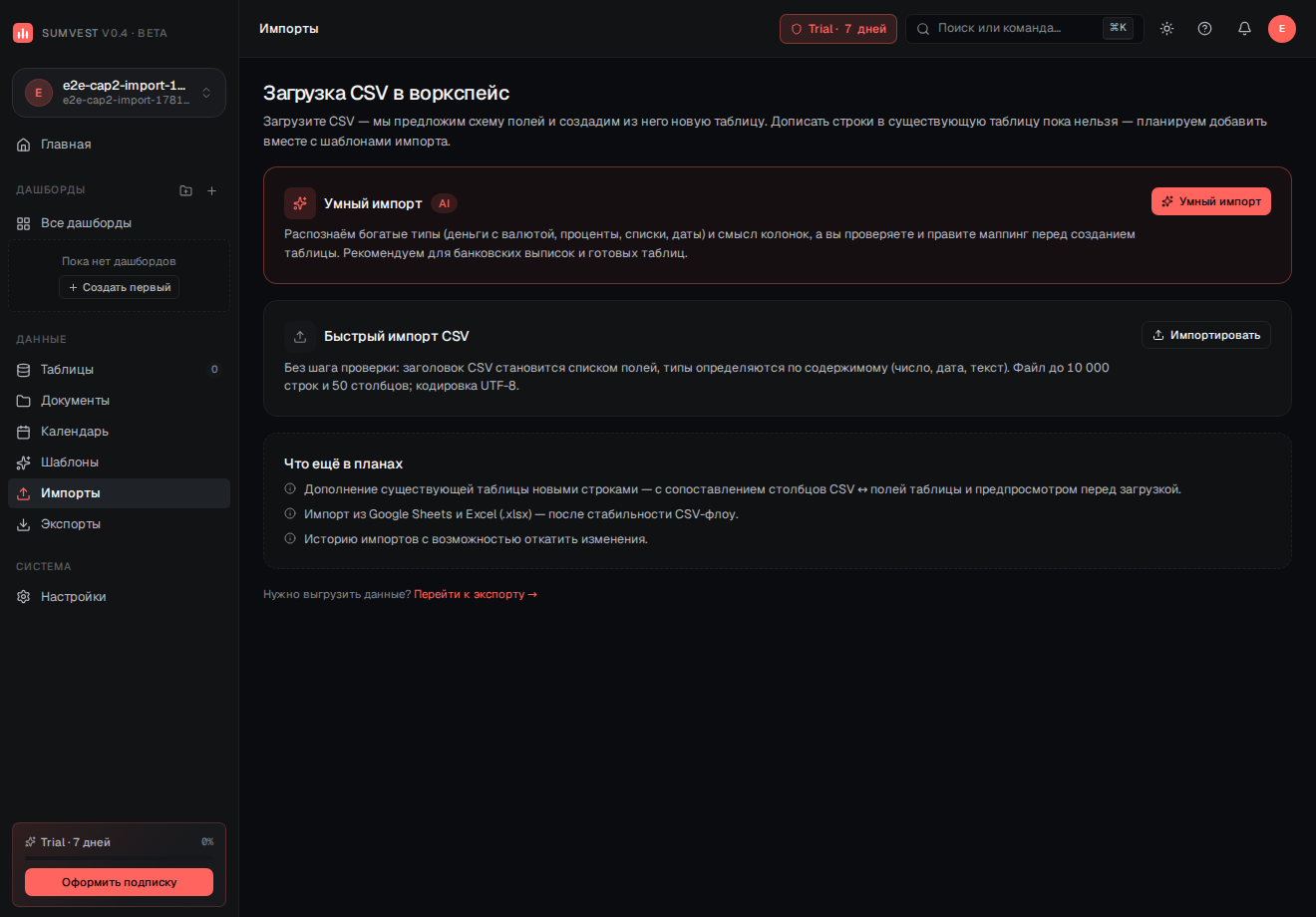Click trial progress bar in sidebar
The width and height of the screenshot is (1316, 917).
[119, 856]
